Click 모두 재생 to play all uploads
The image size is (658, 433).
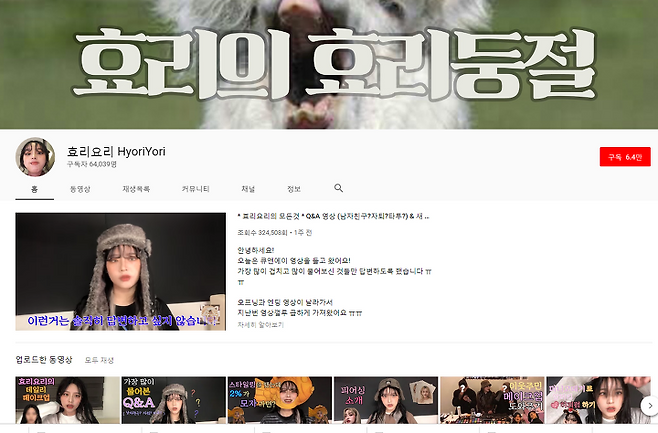click(99, 360)
